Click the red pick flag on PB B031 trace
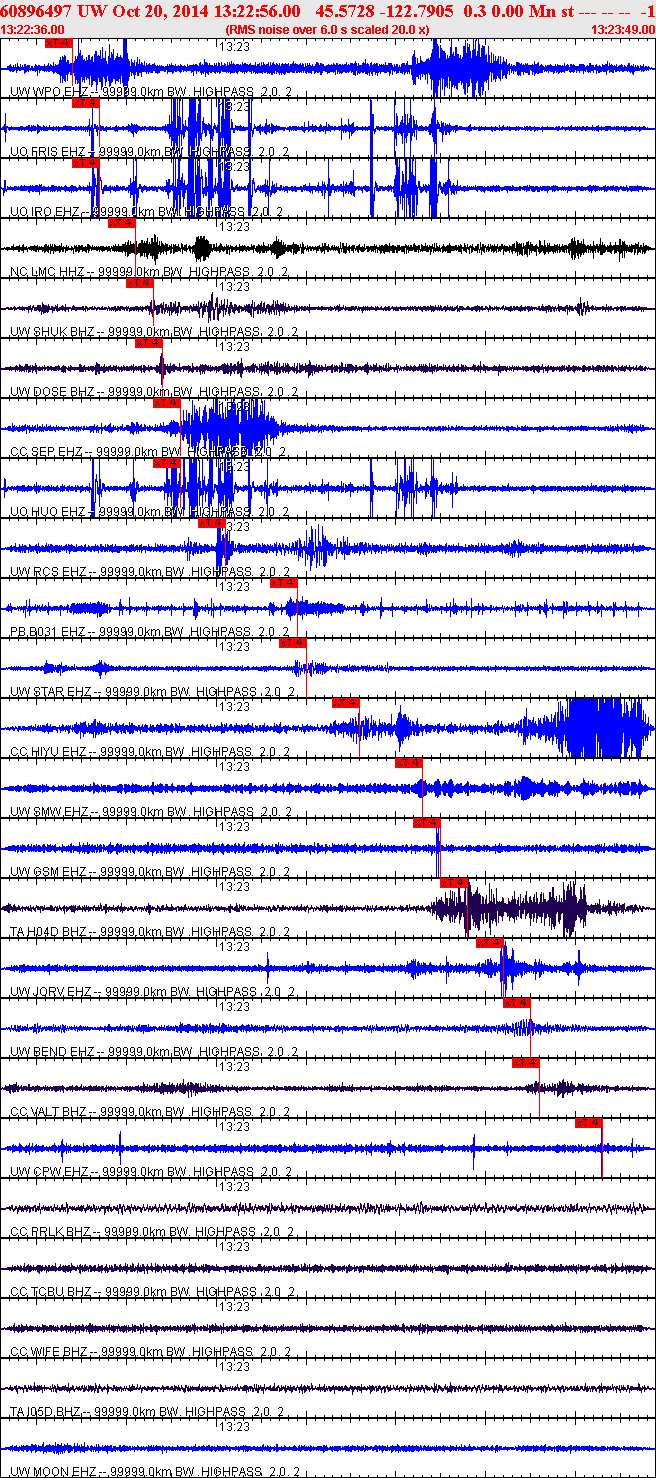This screenshot has height=1478, width=656. (x=284, y=583)
